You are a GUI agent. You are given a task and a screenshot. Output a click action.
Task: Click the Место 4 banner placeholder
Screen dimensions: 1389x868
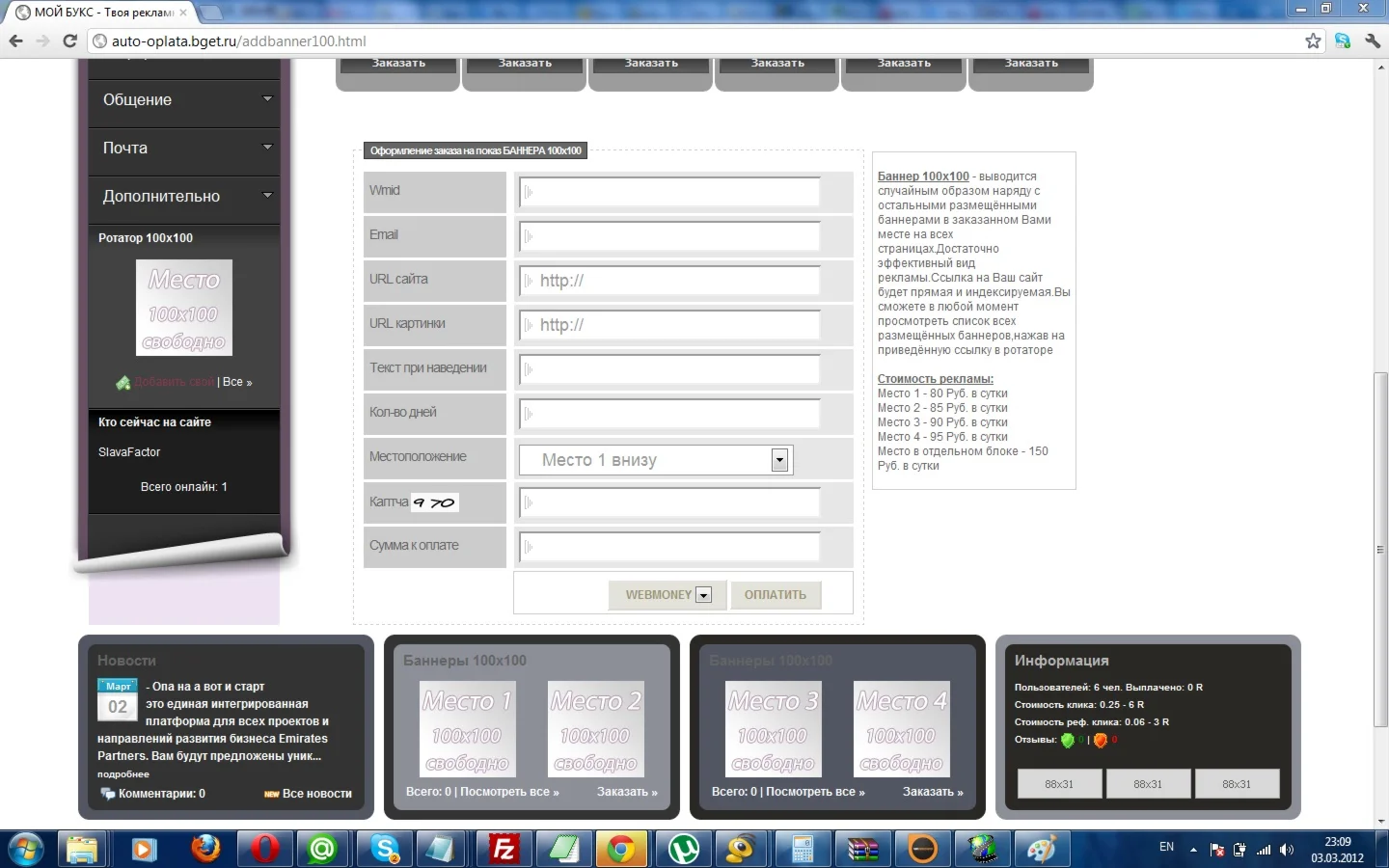coord(901,730)
